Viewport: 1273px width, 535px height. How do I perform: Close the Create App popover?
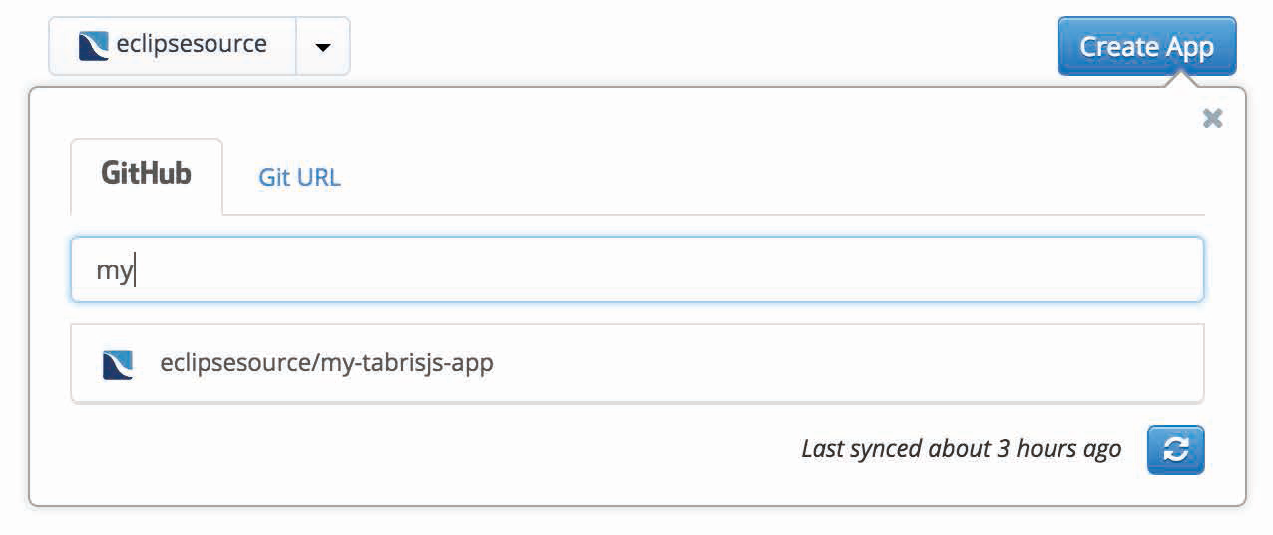1212,119
